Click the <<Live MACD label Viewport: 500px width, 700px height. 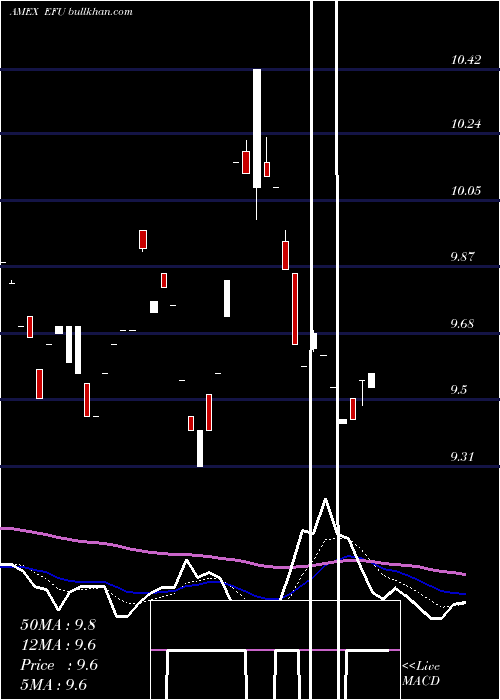click(421, 674)
